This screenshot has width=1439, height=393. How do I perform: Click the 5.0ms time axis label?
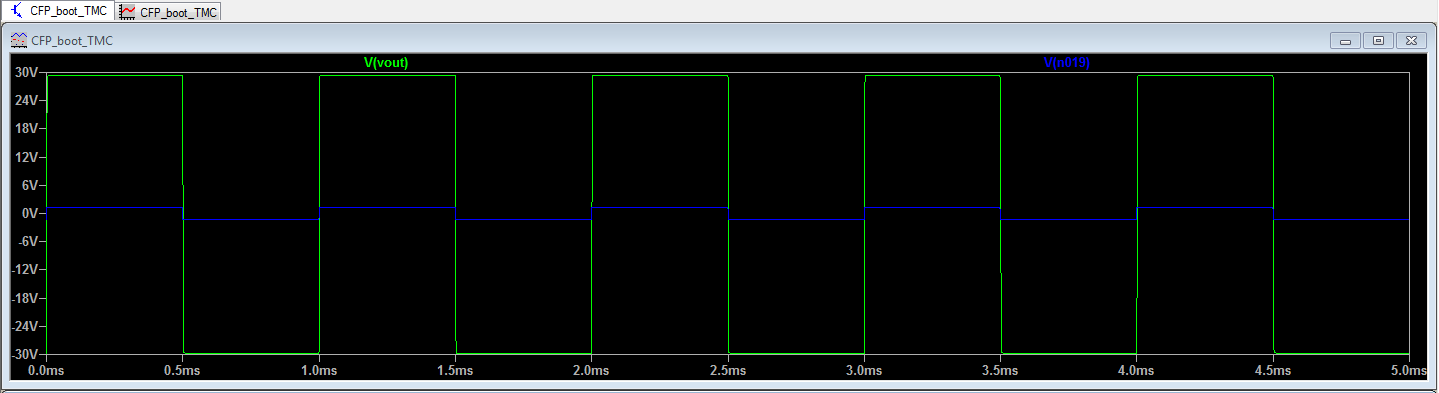[1408, 370]
